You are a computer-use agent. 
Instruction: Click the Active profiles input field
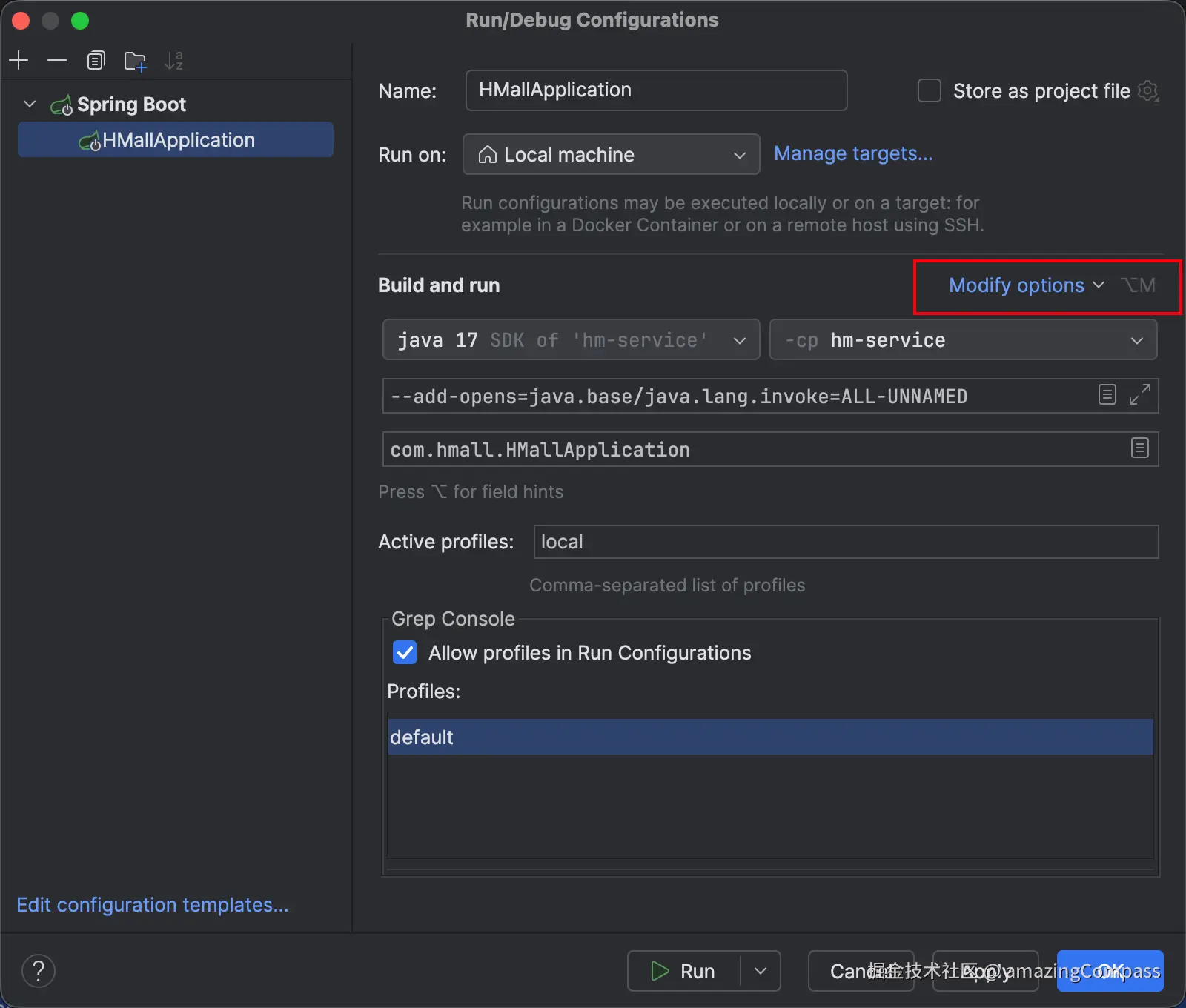pyautogui.click(x=845, y=542)
